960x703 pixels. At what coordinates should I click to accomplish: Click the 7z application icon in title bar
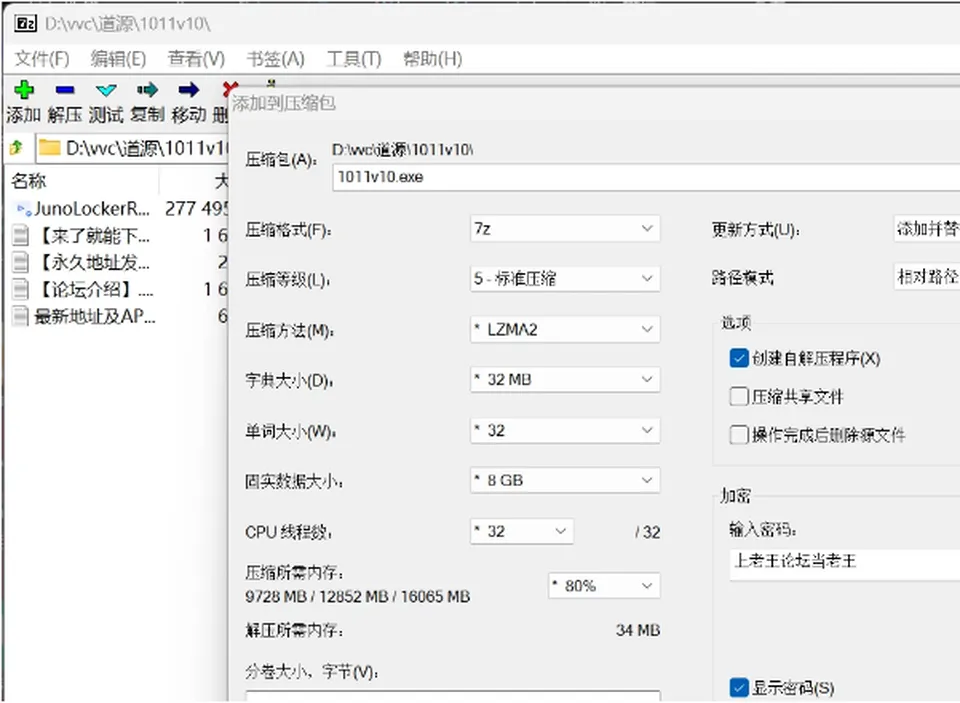[x=26, y=24]
